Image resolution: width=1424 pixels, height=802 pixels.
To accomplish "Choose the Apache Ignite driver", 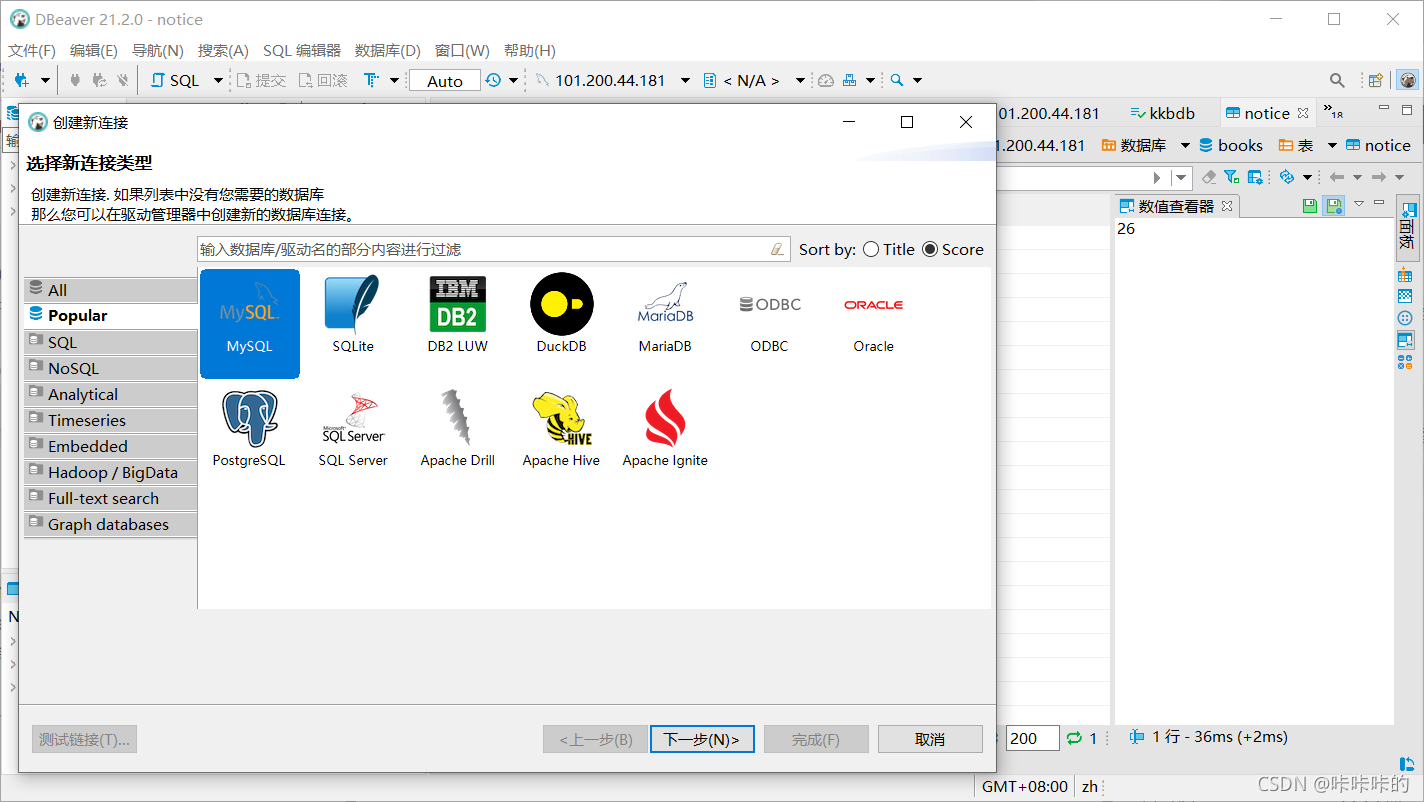I will (665, 428).
